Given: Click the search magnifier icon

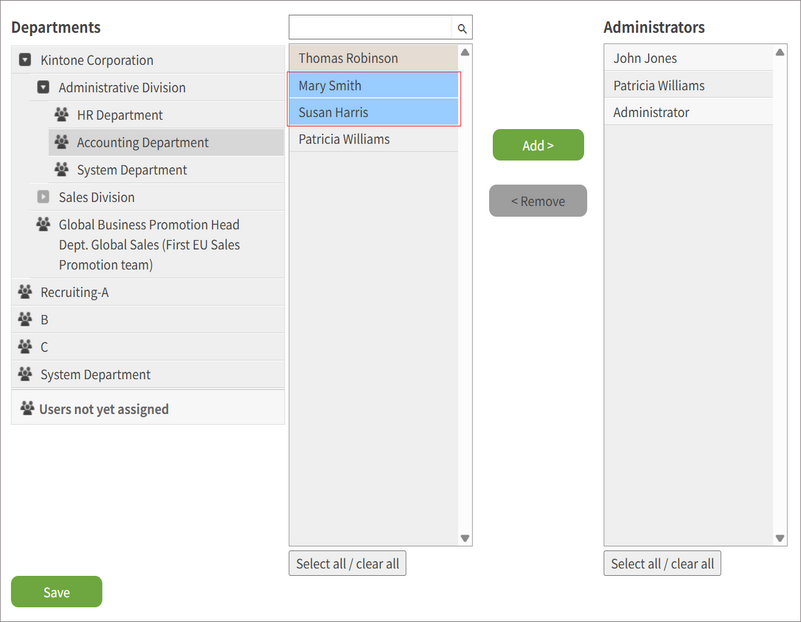Looking at the screenshot, I should point(461,28).
